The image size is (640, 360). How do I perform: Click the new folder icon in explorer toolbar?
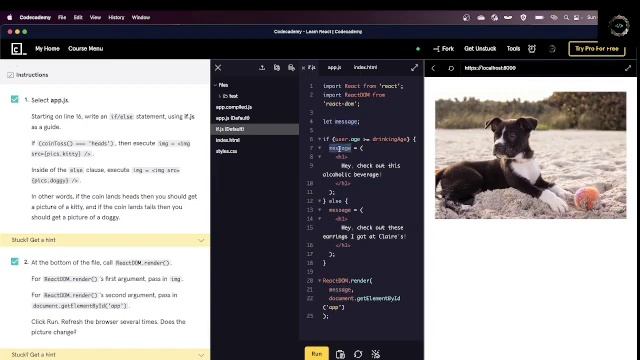291,68
